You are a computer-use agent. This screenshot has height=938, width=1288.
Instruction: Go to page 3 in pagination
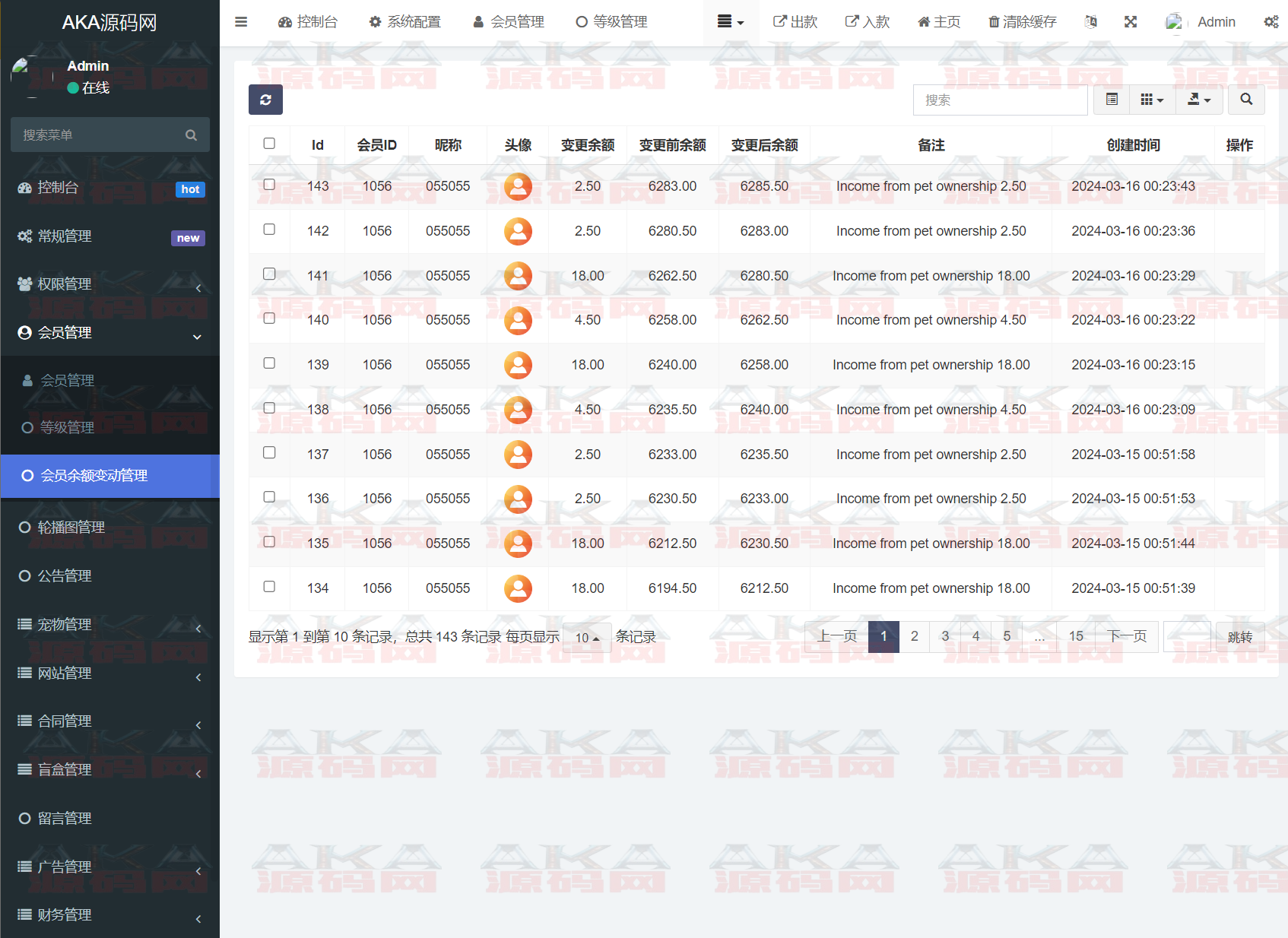point(945,636)
